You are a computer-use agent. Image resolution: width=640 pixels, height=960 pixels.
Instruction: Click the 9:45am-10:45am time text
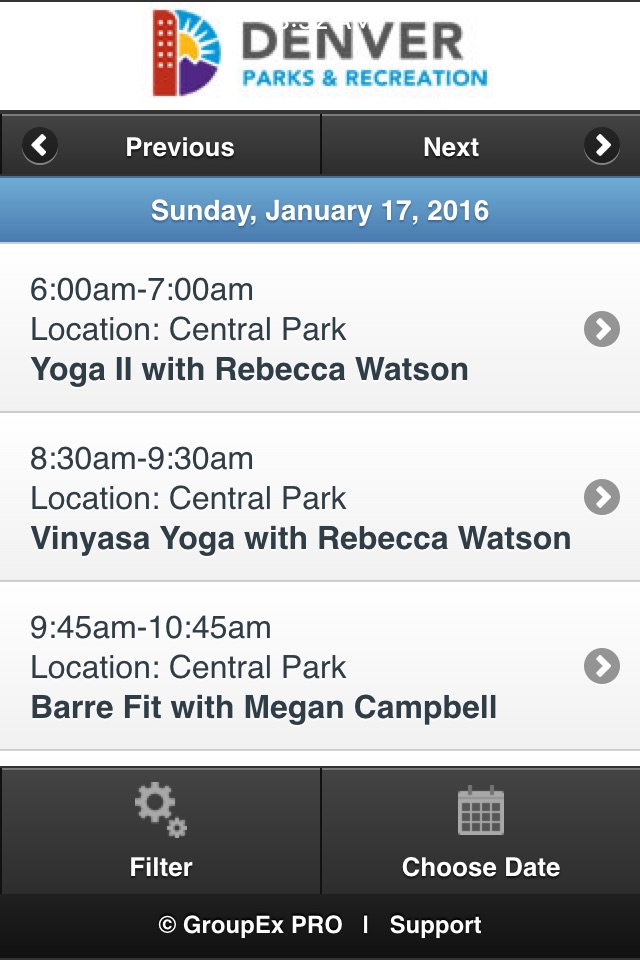coord(151,628)
